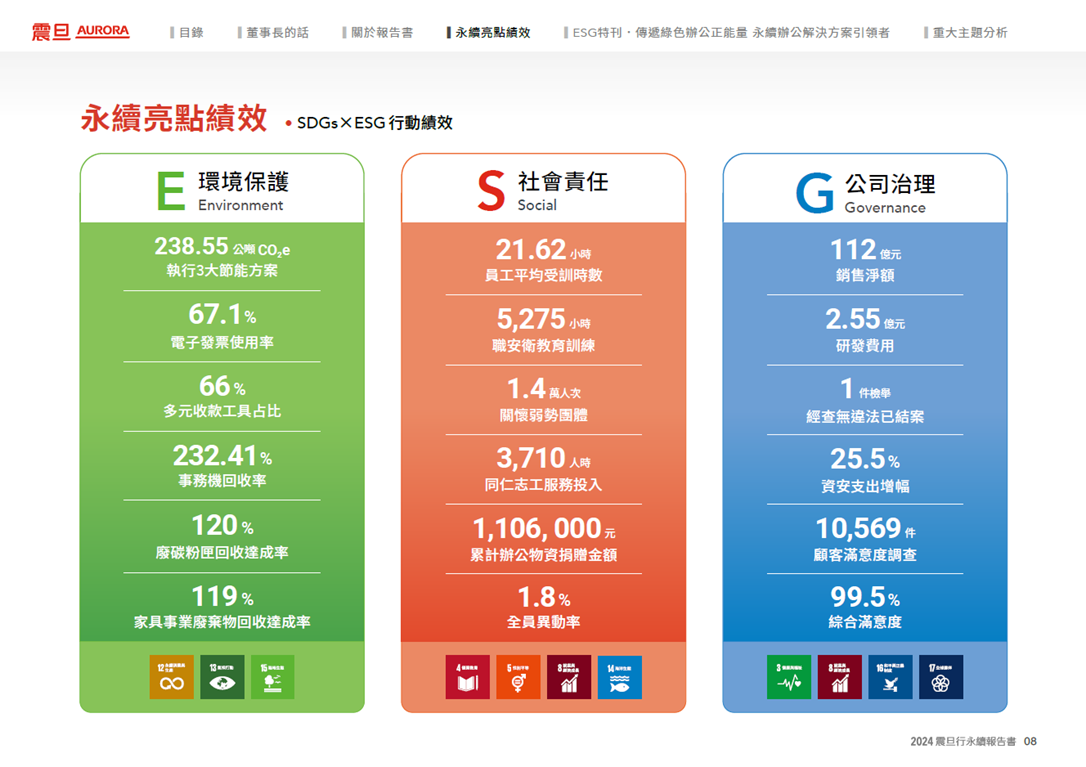The image size is (1086, 767).
Task: Go to 董事長的話 section
Action: click(273, 33)
